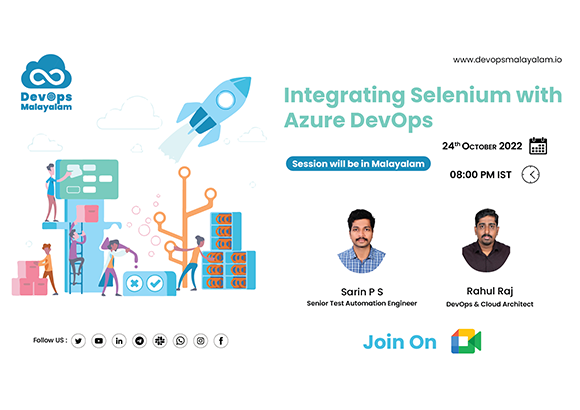Viewport: 580px width, 410px height.
Task: Click the name Sarin P S
Action: click(x=362, y=292)
